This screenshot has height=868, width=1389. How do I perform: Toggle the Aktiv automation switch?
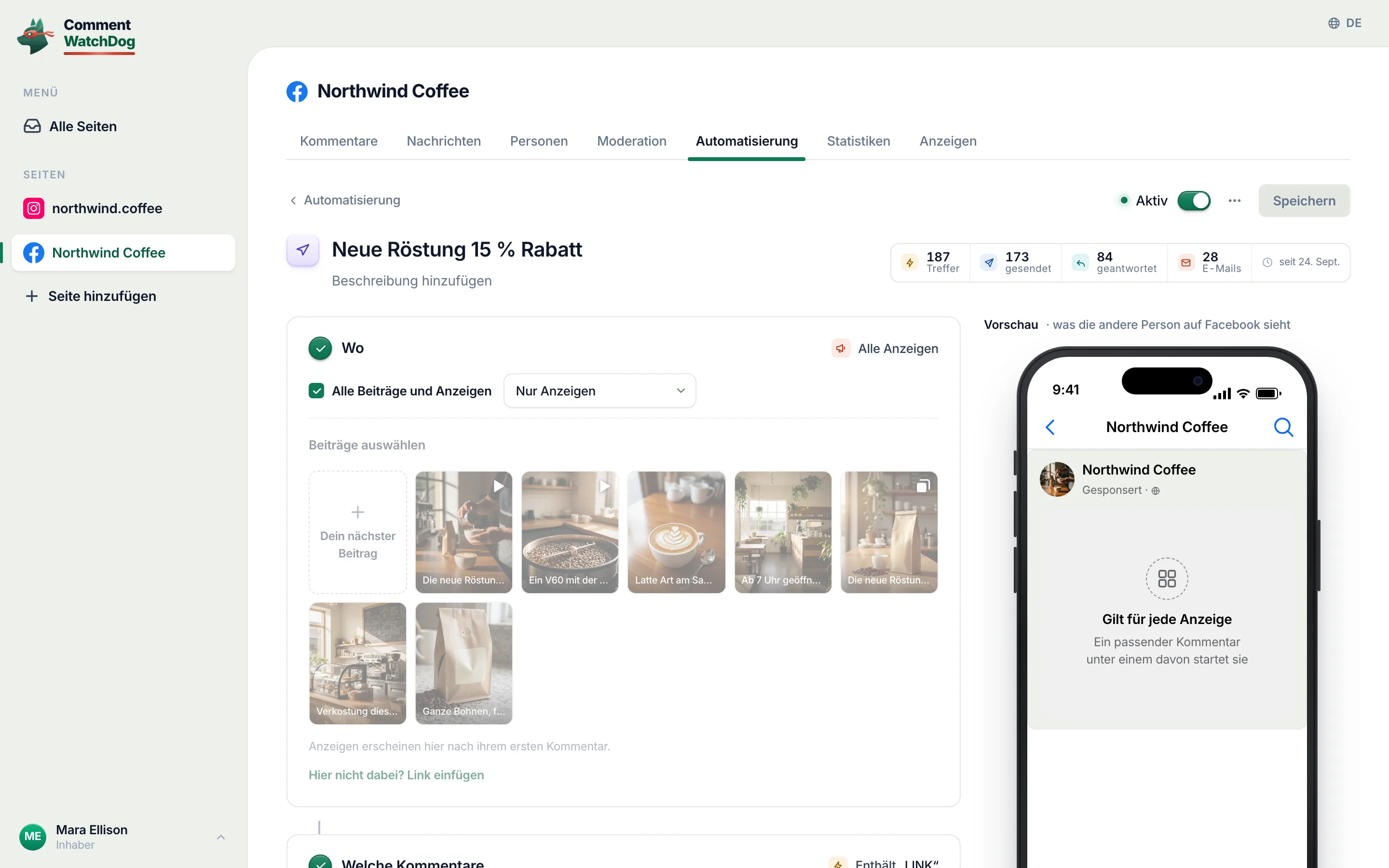click(1194, 201)
